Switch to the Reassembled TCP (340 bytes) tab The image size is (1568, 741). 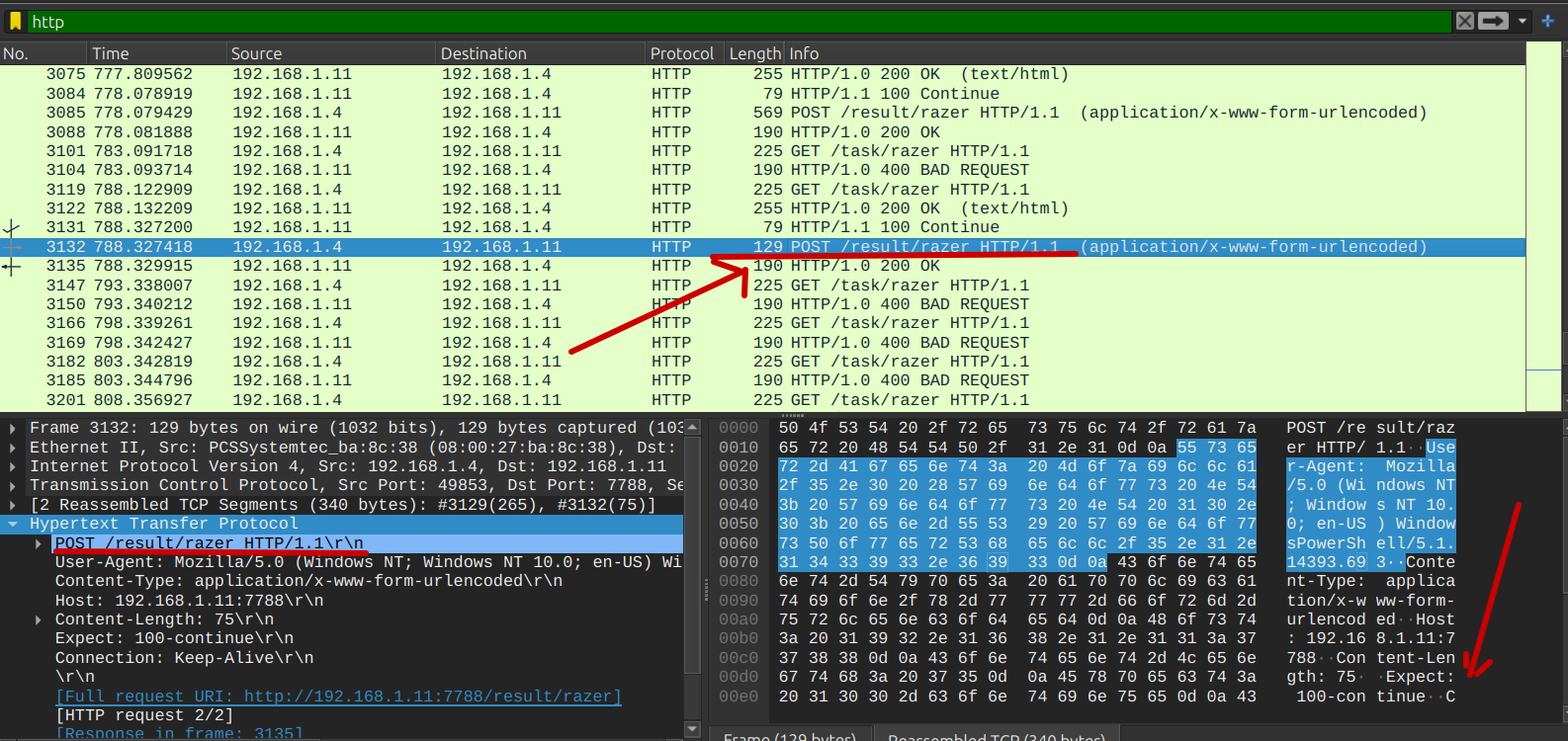click(996, 735)
